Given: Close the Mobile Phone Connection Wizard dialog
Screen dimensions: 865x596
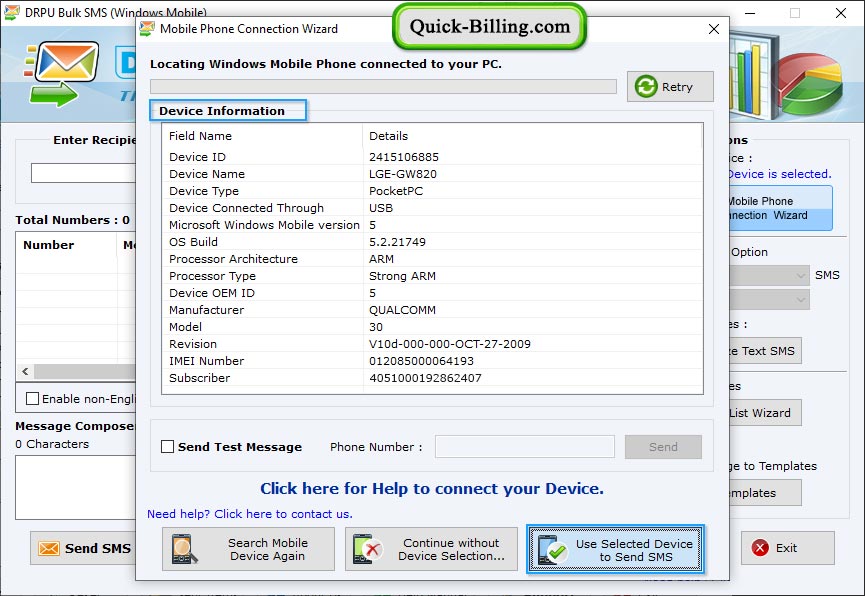Looking at the screenshot, I should (x=713, y=29).
